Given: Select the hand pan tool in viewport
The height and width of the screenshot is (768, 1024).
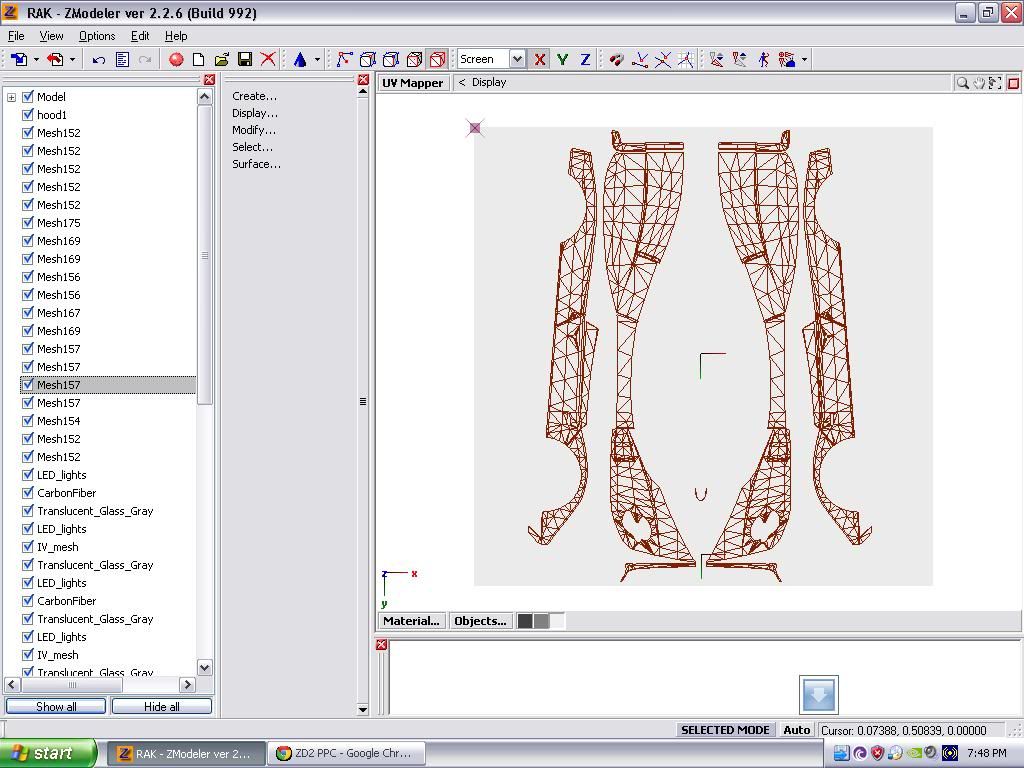Looking at the screenshot, I should (979, 83).
